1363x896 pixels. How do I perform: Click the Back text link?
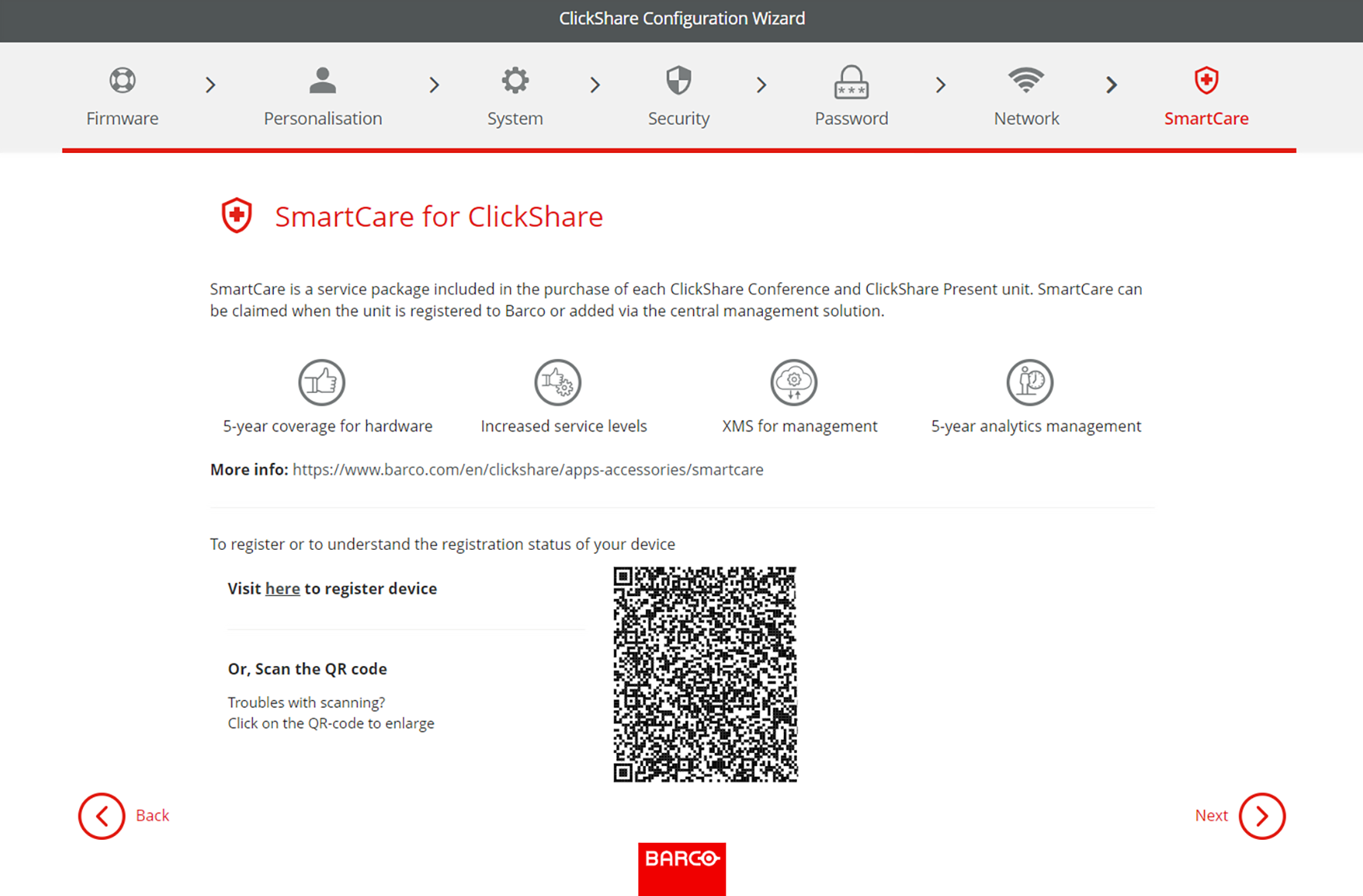[152, 815]
